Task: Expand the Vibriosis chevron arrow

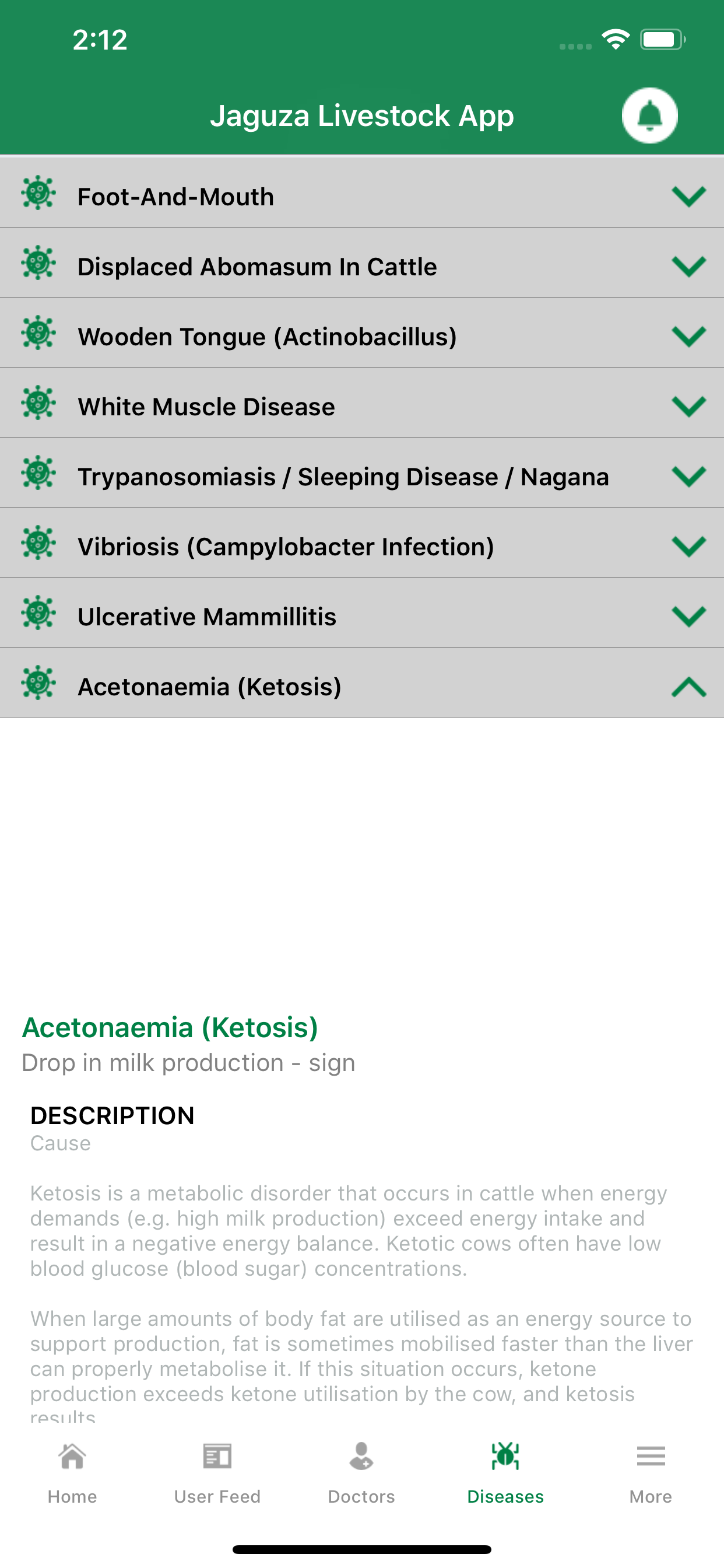Action: tap(688, 547)
